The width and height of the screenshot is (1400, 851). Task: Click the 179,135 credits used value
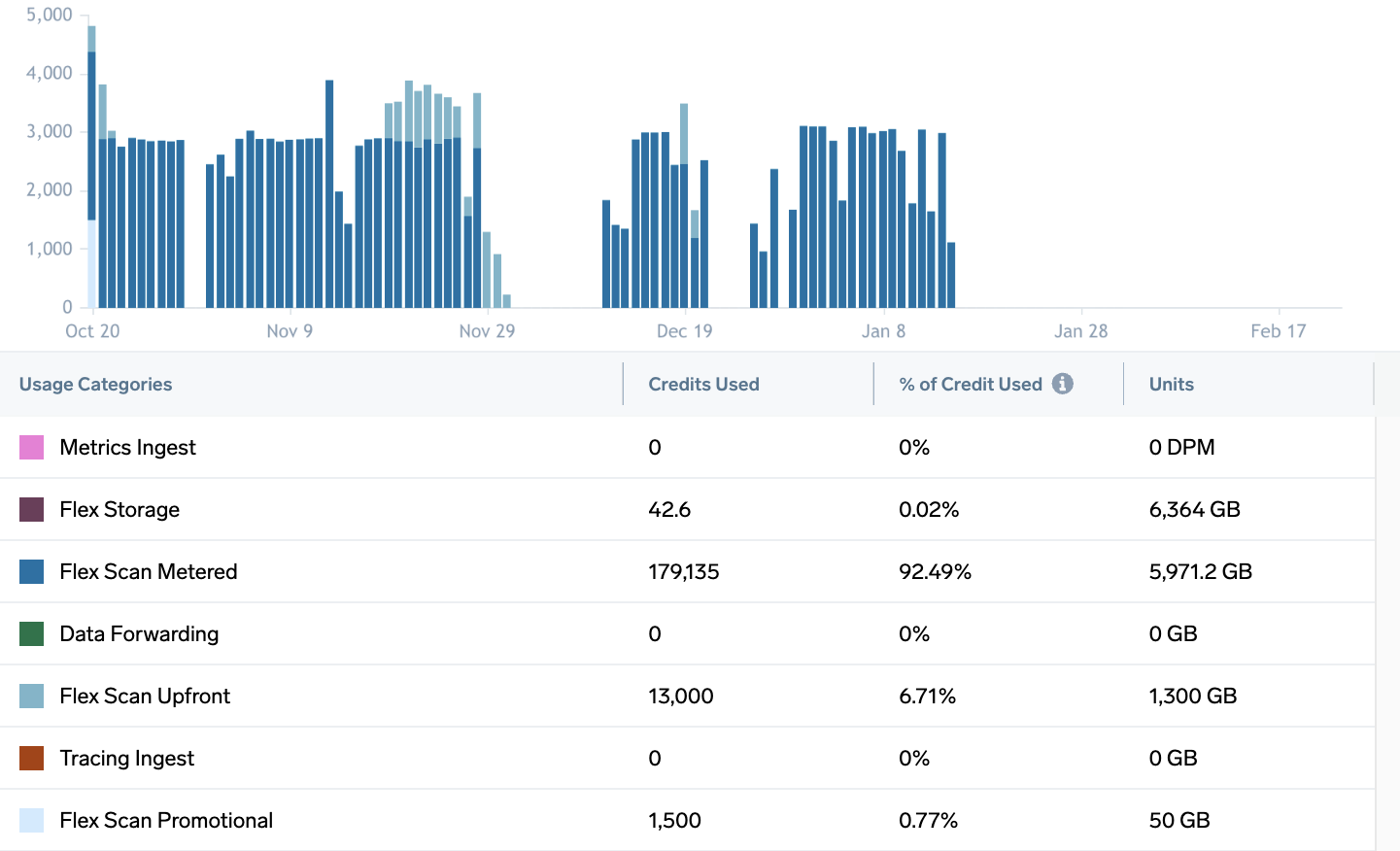(x=683, y=572)
